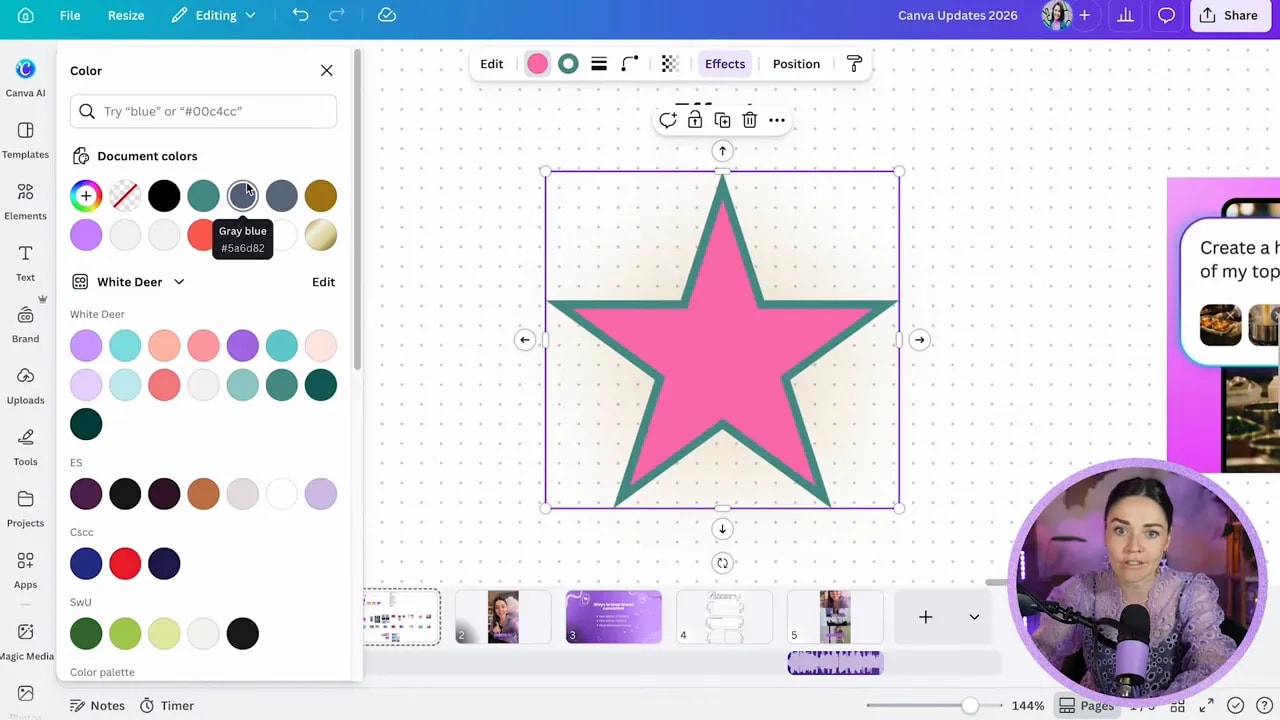Viewport: 1280px width, 720px height.
Task: Check cloud save status icon
Action: pos(387,15)
